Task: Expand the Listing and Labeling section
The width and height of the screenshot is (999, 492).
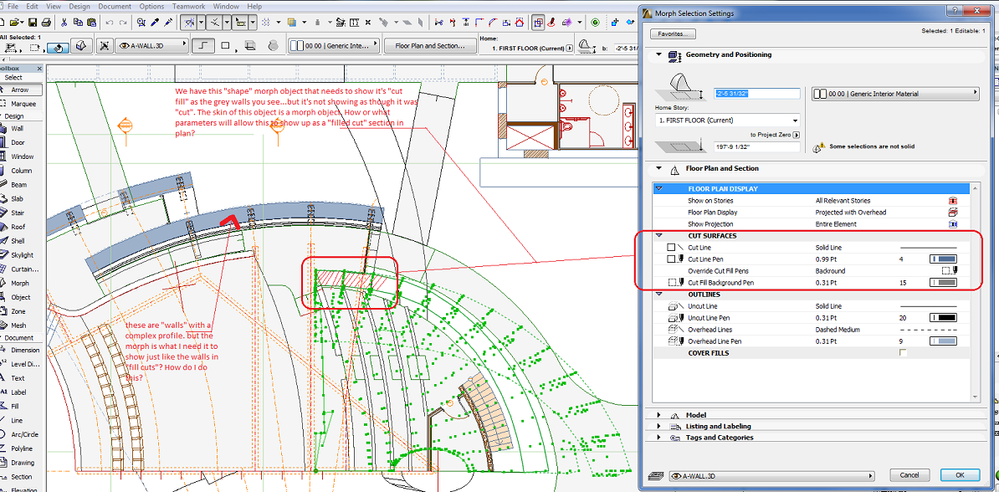Action: [x=718, y=426]
